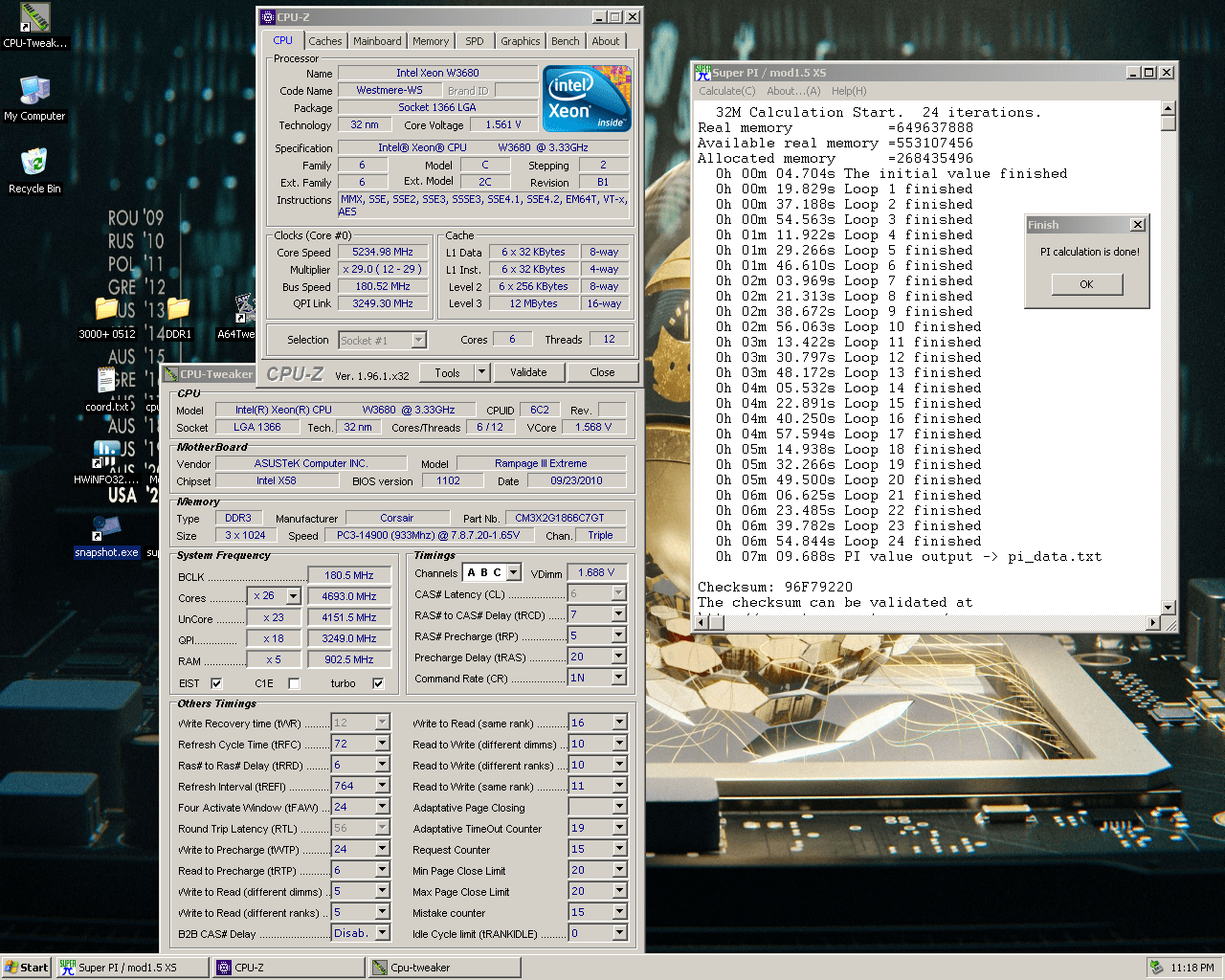Viewport: 1225px width, 980px height.
Task: Open the Four Activate Window dropdown
Action: tap(382, 807)
